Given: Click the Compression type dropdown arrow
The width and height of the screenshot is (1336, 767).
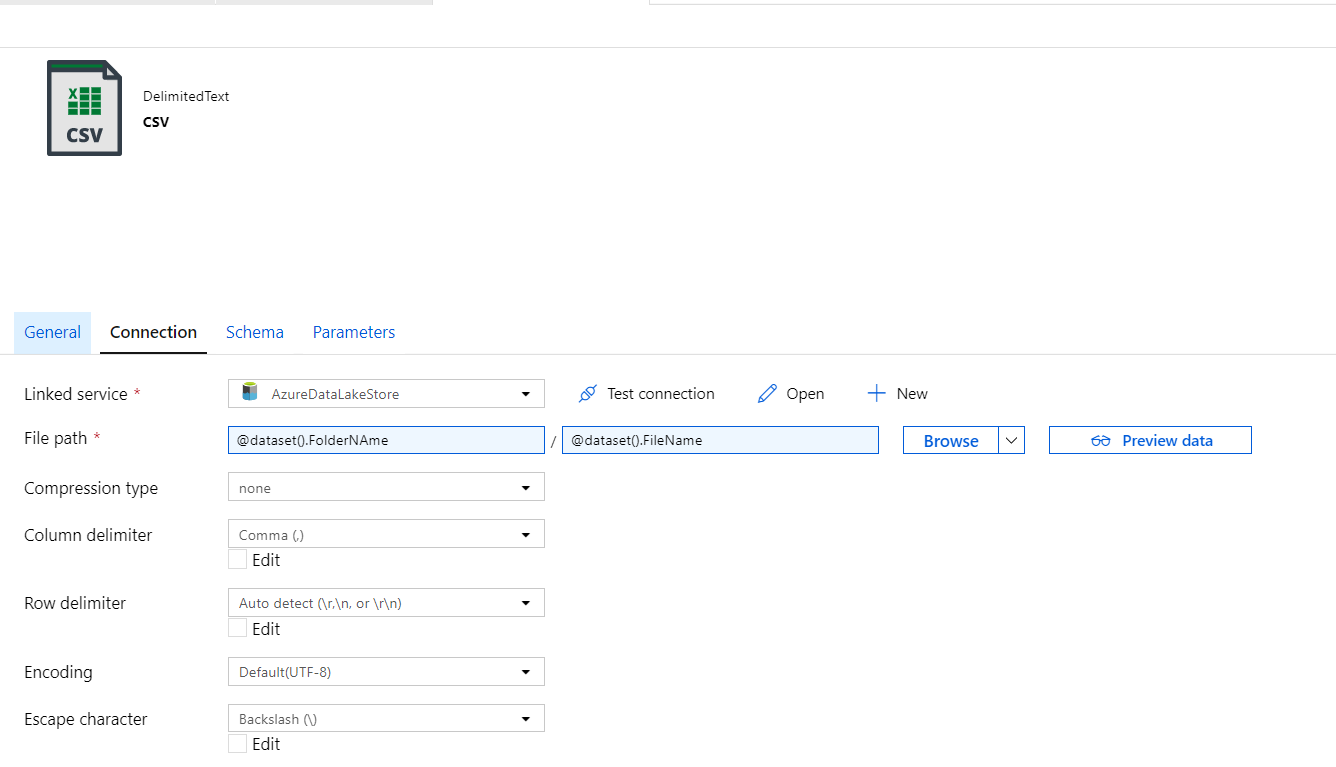Looking at the screenshot, I should (526, 487).
